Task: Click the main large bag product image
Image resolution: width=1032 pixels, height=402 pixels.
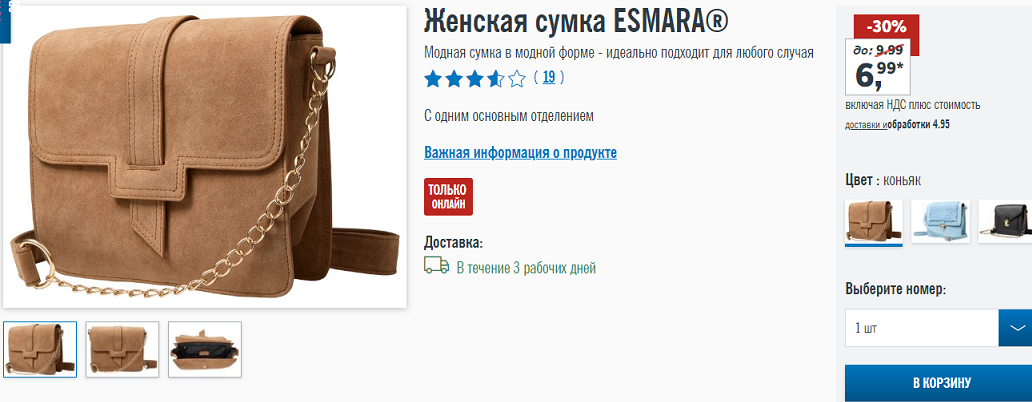Action: [205, 157]
